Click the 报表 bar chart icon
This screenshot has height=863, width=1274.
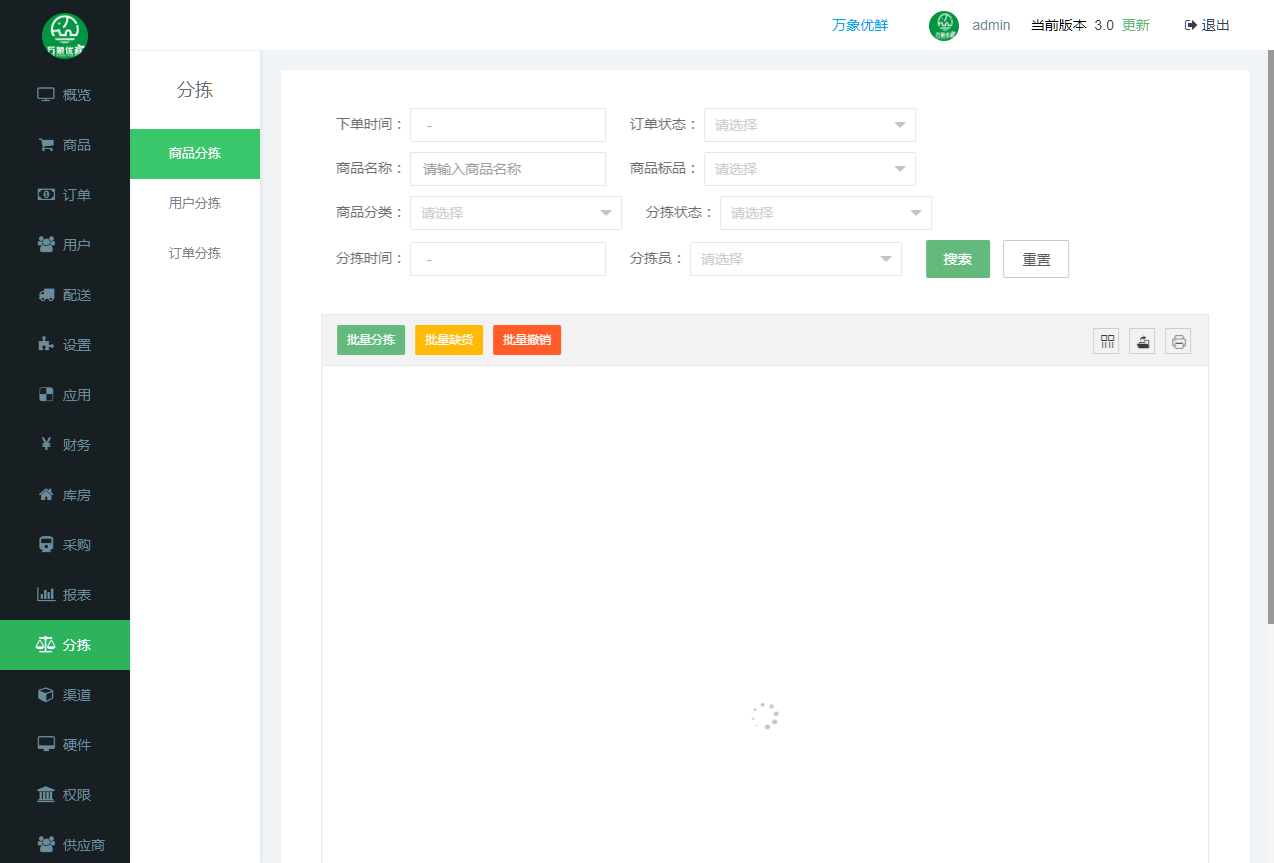click(x=46, y=595)
